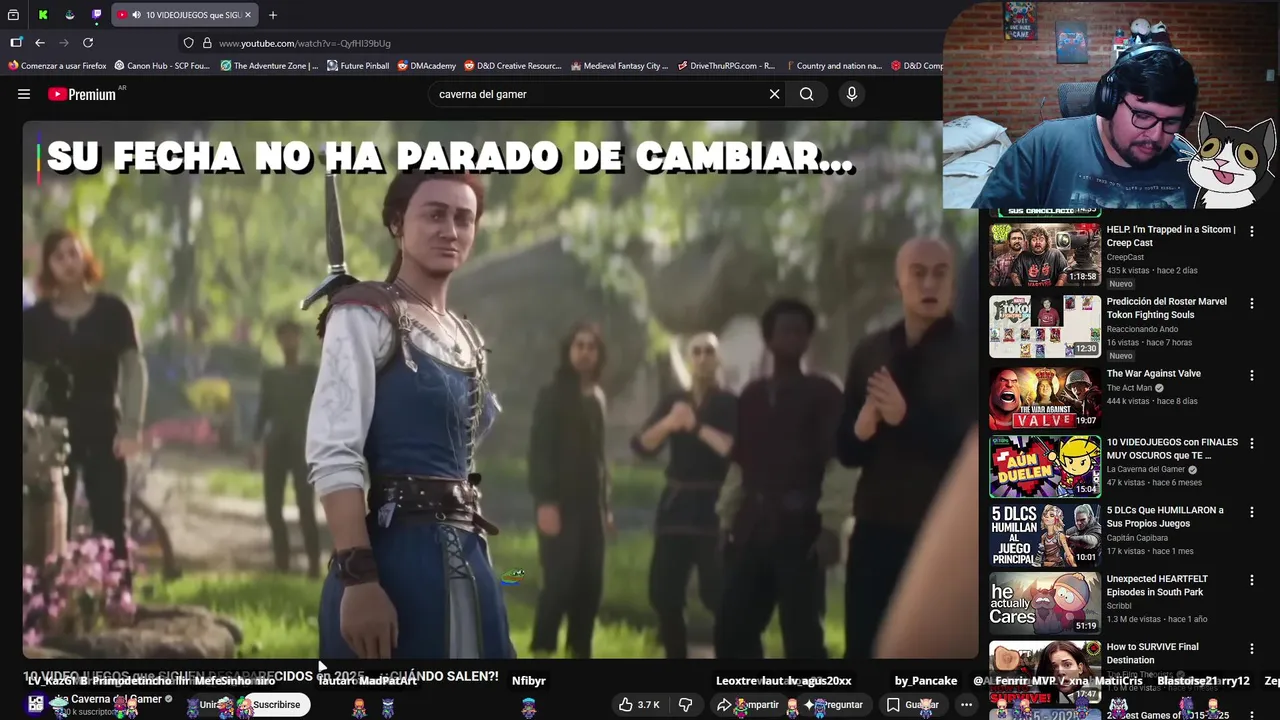Open options menu for Final Destination video
Viewport: 1280px width, 720px height.
click(1251, 648)
